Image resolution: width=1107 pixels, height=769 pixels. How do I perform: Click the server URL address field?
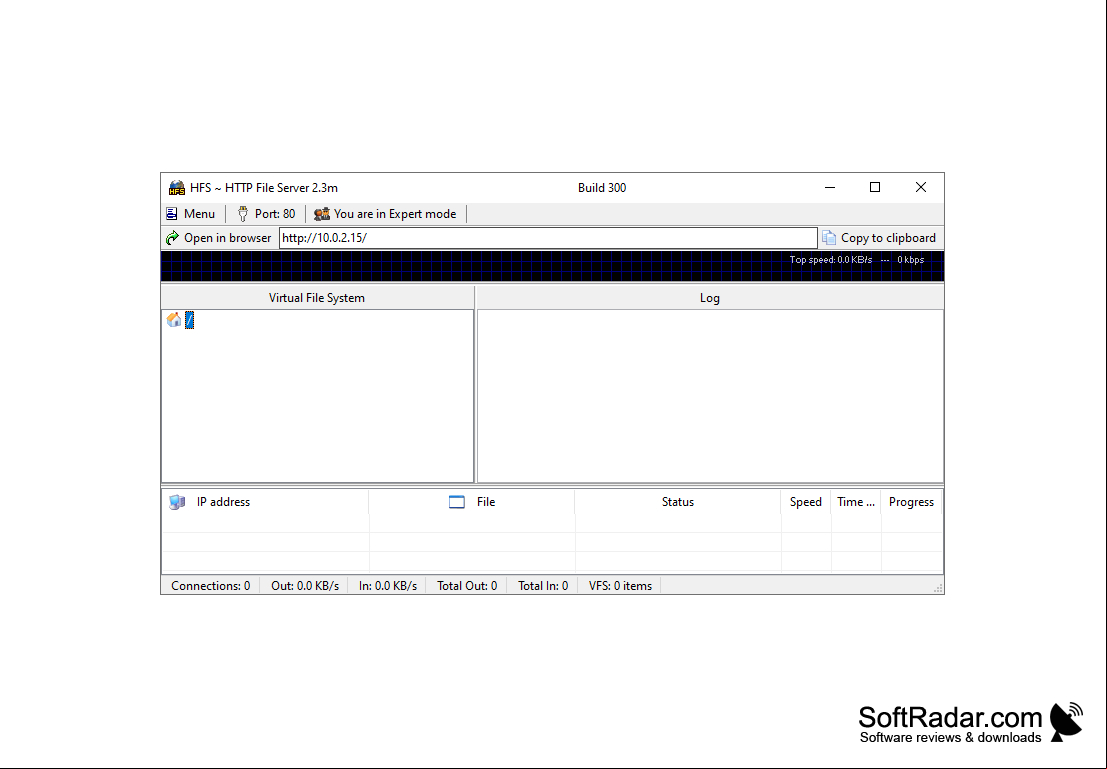click(548, 238)
